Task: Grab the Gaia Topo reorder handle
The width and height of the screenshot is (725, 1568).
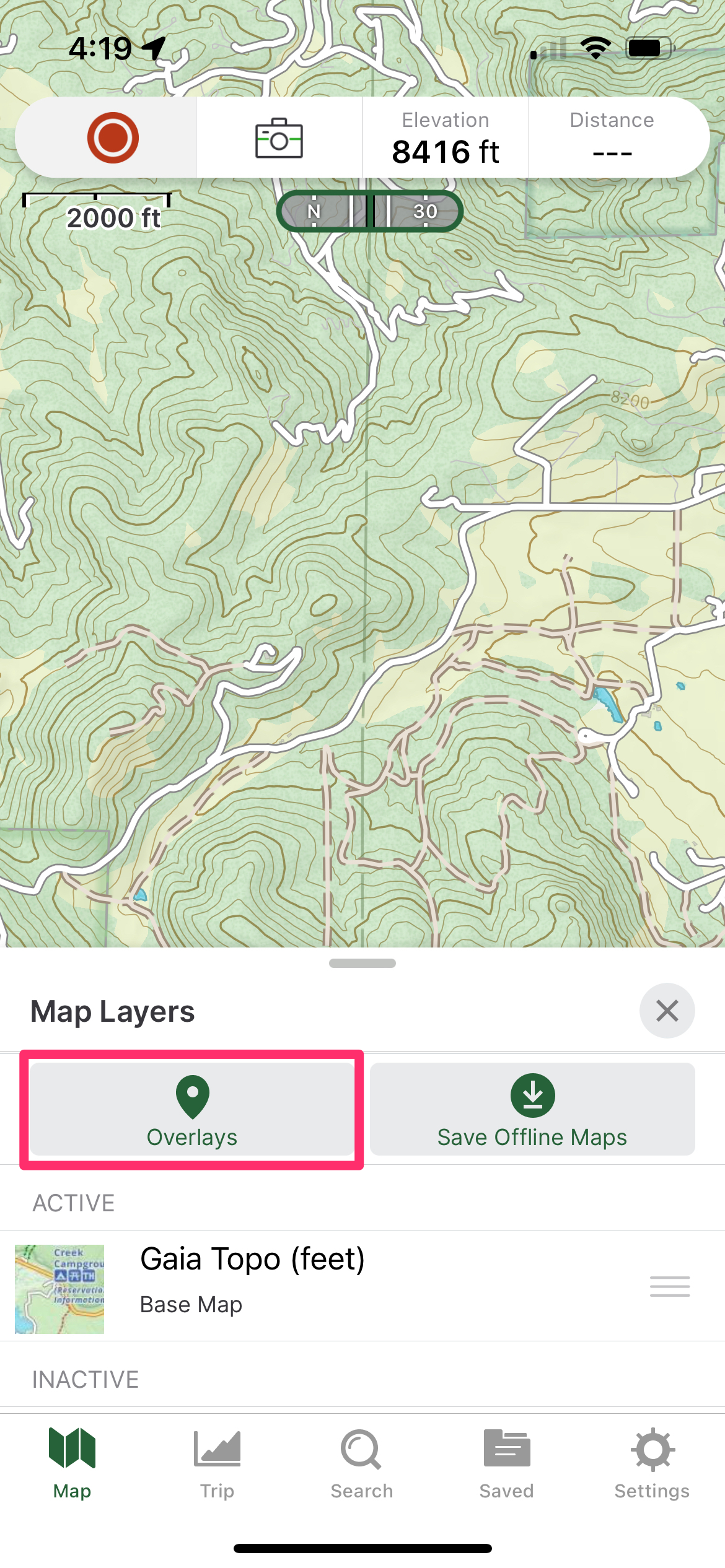Action: coord(670,1286)
